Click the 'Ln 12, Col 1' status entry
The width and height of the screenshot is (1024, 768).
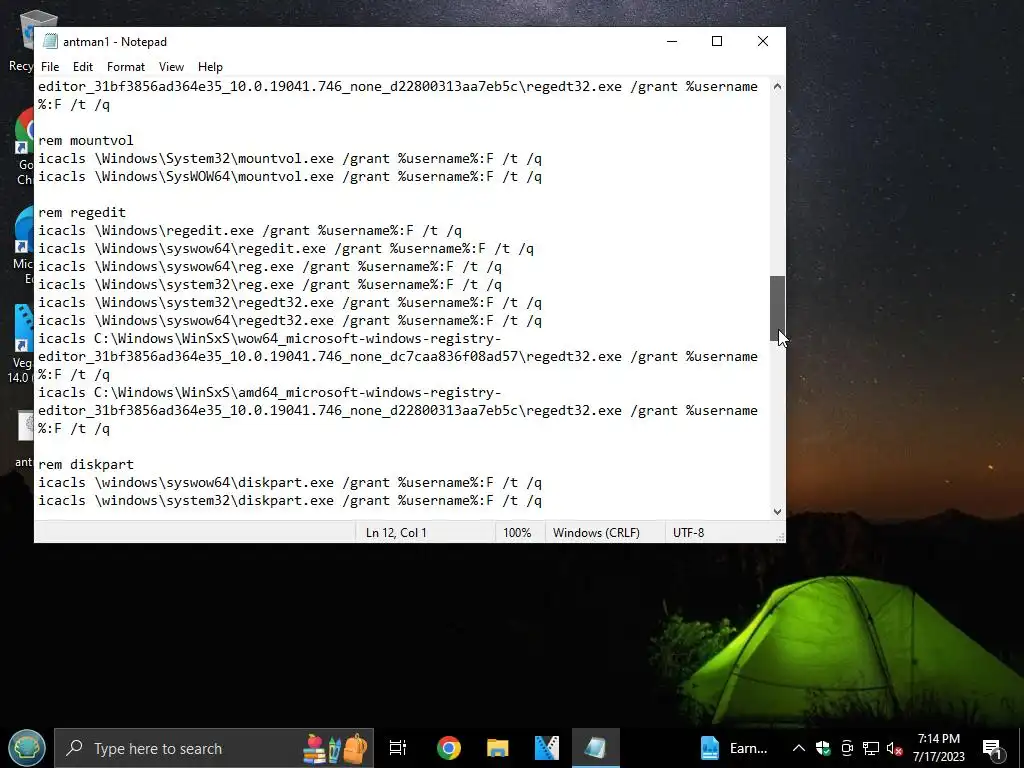click(396, 533)
